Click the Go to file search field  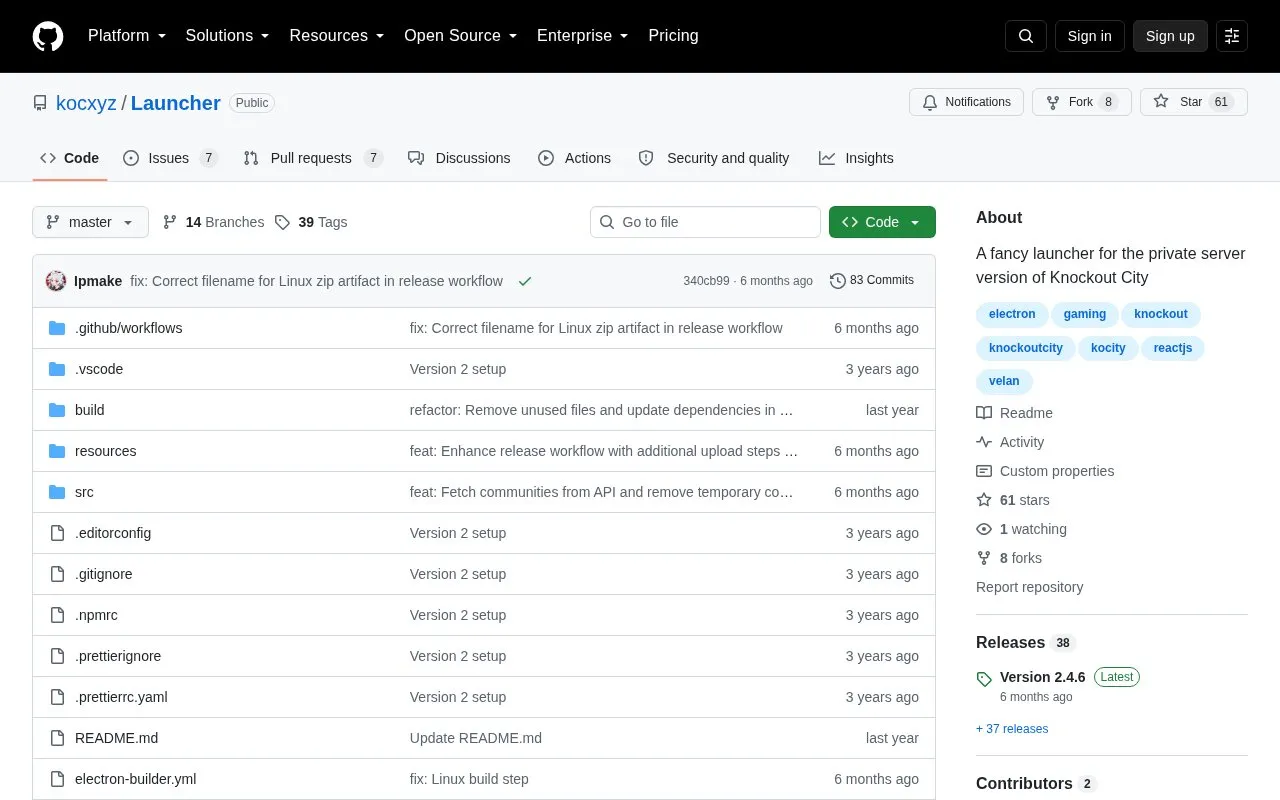[x=705, y=222]
